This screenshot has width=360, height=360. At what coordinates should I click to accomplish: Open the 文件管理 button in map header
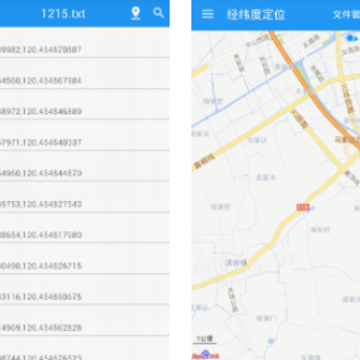click(x=346, y=14)
